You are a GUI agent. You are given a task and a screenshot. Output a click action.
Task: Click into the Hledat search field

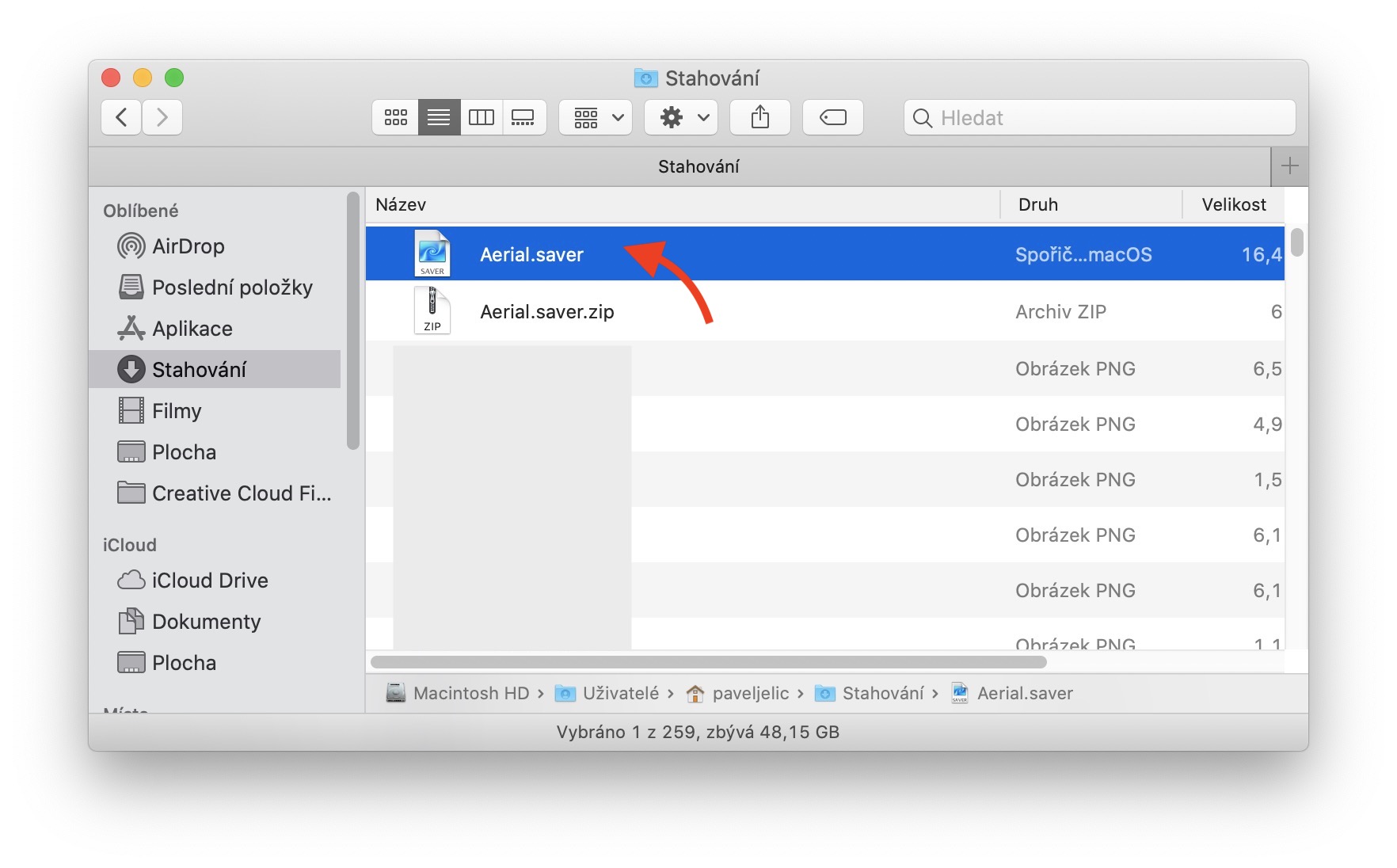pos(1099,117)
